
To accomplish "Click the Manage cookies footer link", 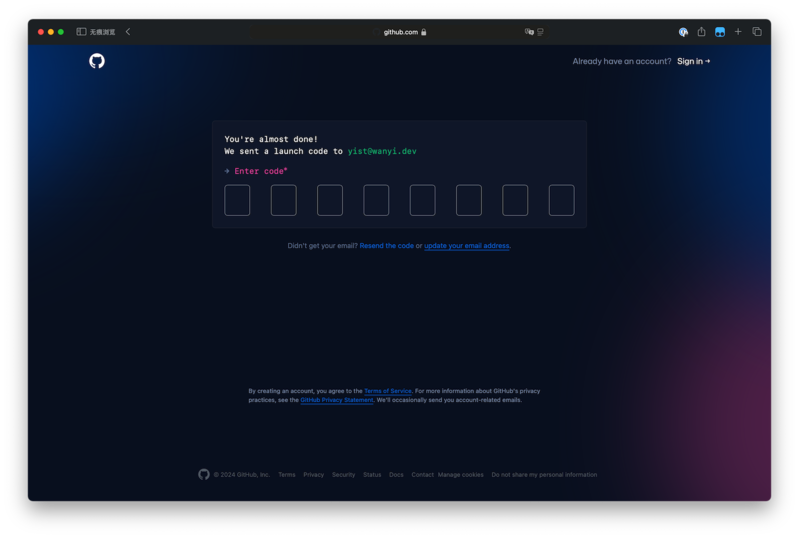I will click(460, 475).
